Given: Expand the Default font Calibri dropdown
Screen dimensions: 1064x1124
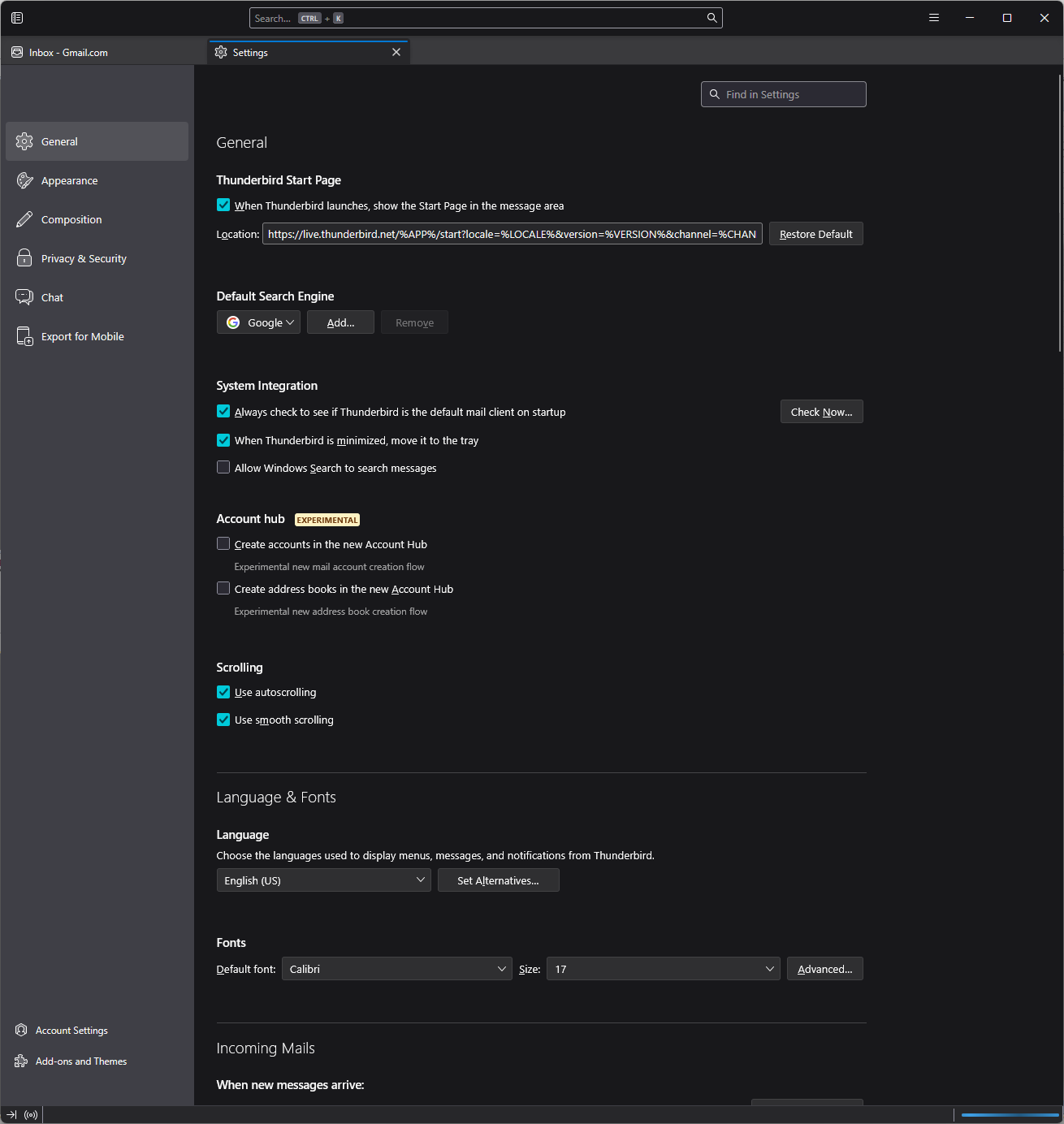Looking at the screenshot, I should [396, 969].
